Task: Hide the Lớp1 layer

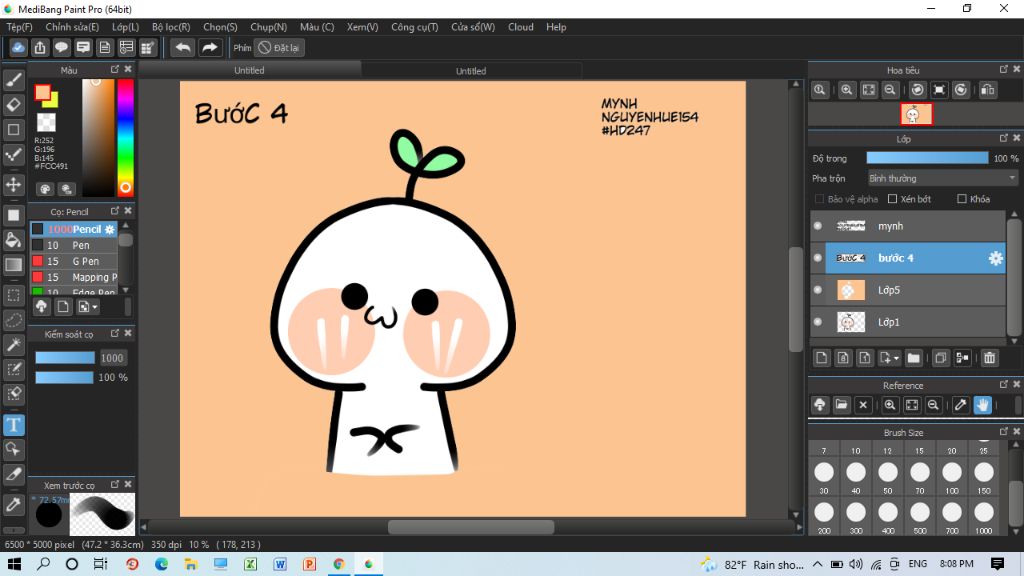Action: (818, 322)
